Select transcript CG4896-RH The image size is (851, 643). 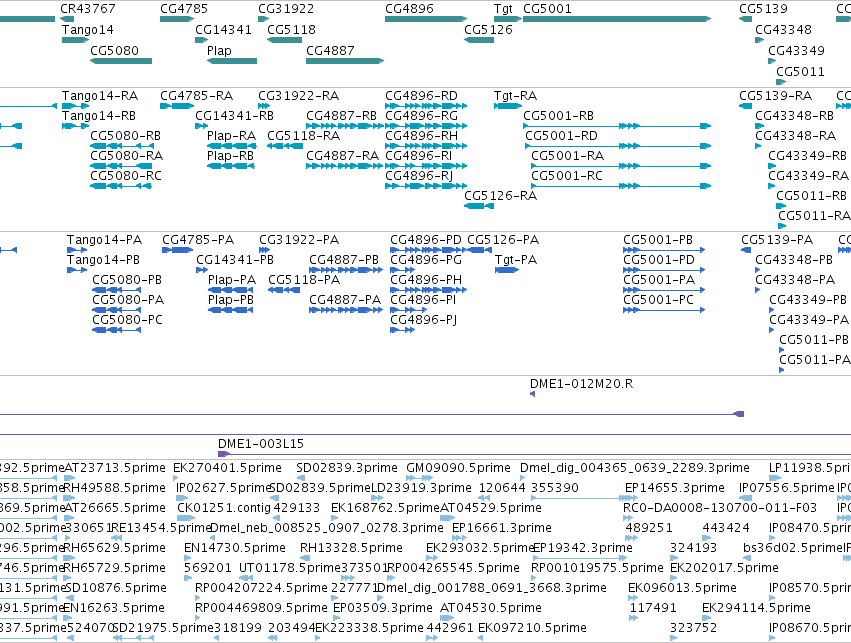(422, 136)
